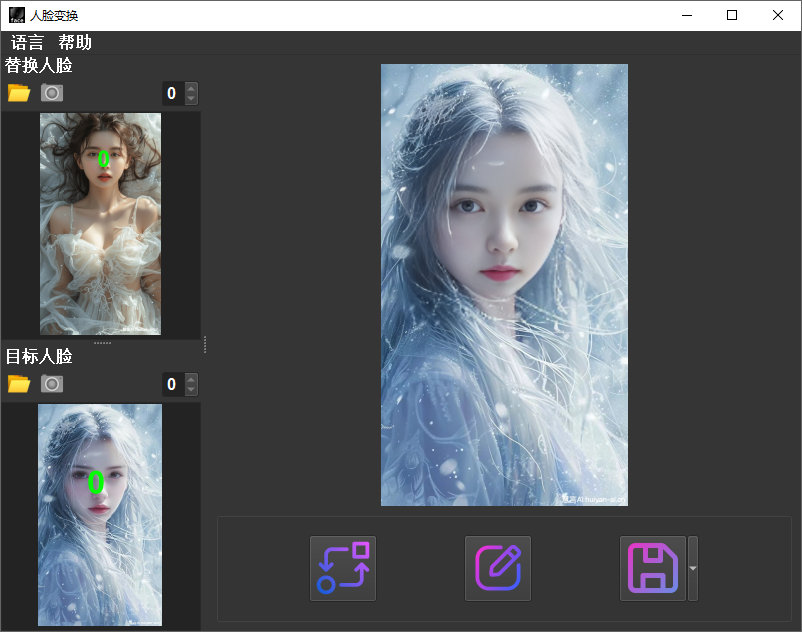Viewport: 802px width, 632px height.
Task: Decrease the target face index
Action: click(x=193, y=390)
